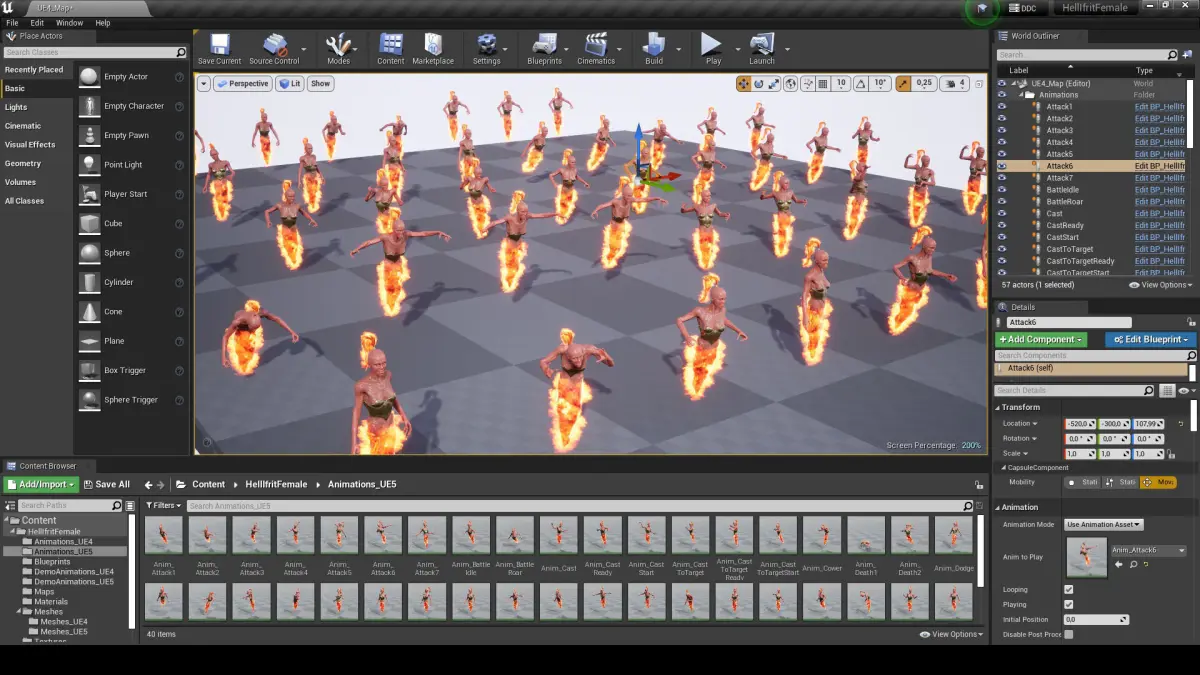
Task: Click the Content Browser back arrow
Action: point(148,484)
